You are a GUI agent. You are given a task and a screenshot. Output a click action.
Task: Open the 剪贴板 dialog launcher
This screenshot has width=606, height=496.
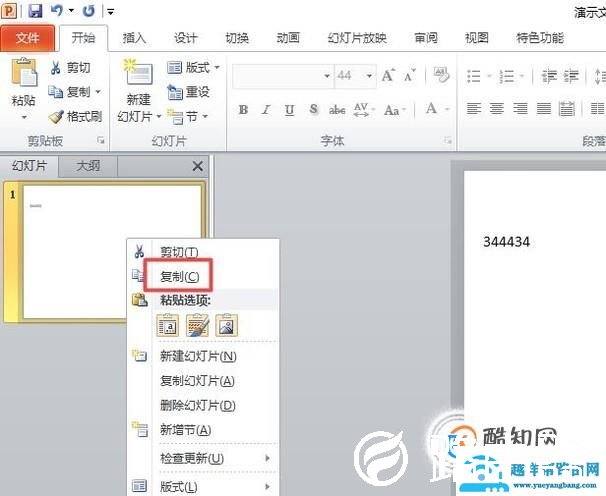[x=101, y=141]
